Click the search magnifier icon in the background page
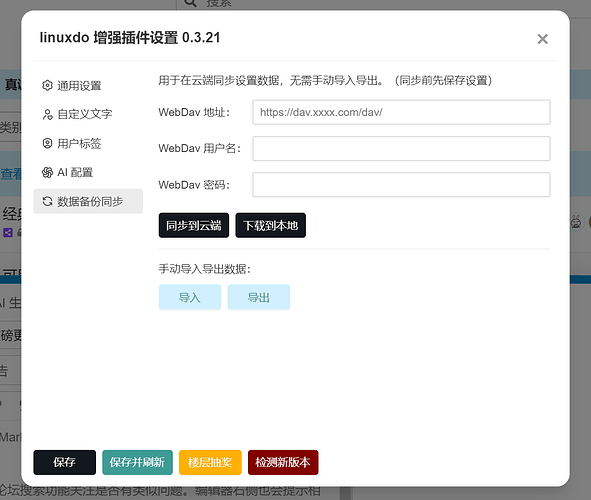The image size is (591, 500). click(x=191, y=3)
